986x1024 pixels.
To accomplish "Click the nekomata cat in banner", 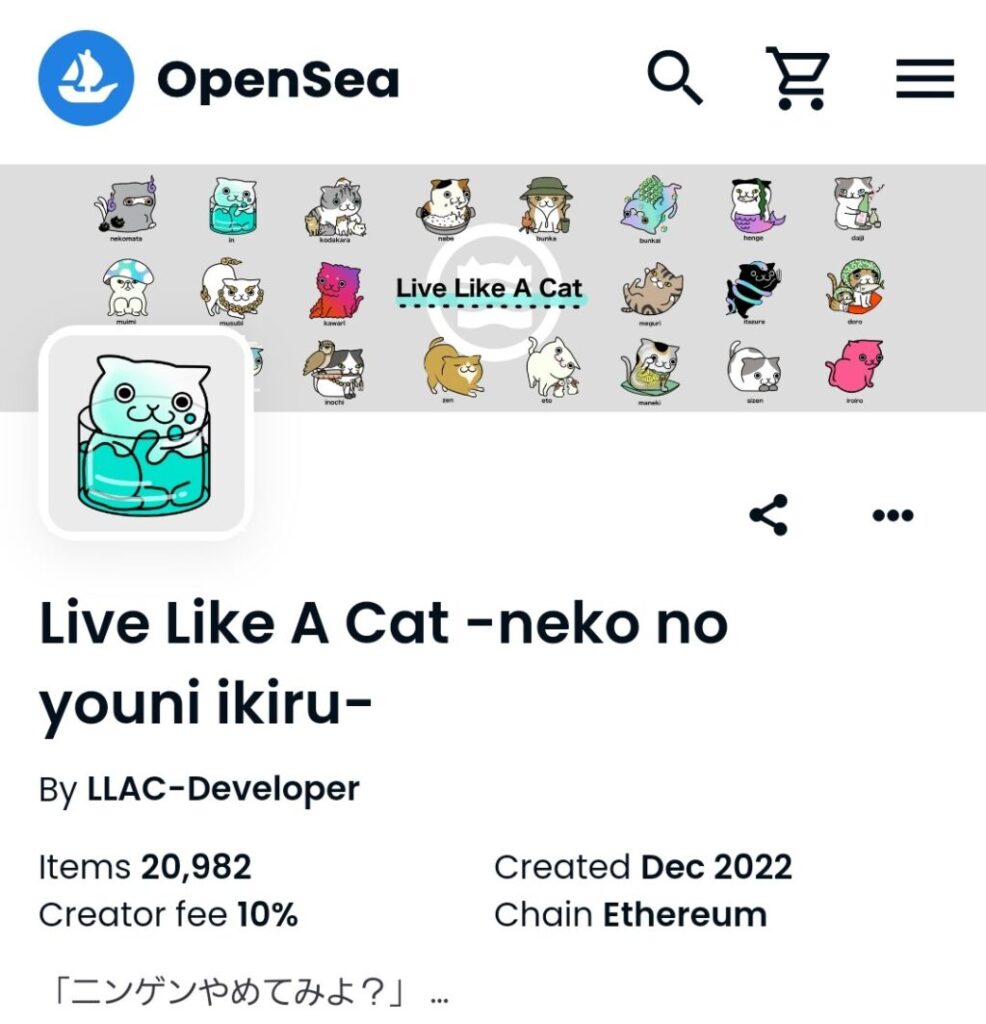I will click(x=126, y=208).
